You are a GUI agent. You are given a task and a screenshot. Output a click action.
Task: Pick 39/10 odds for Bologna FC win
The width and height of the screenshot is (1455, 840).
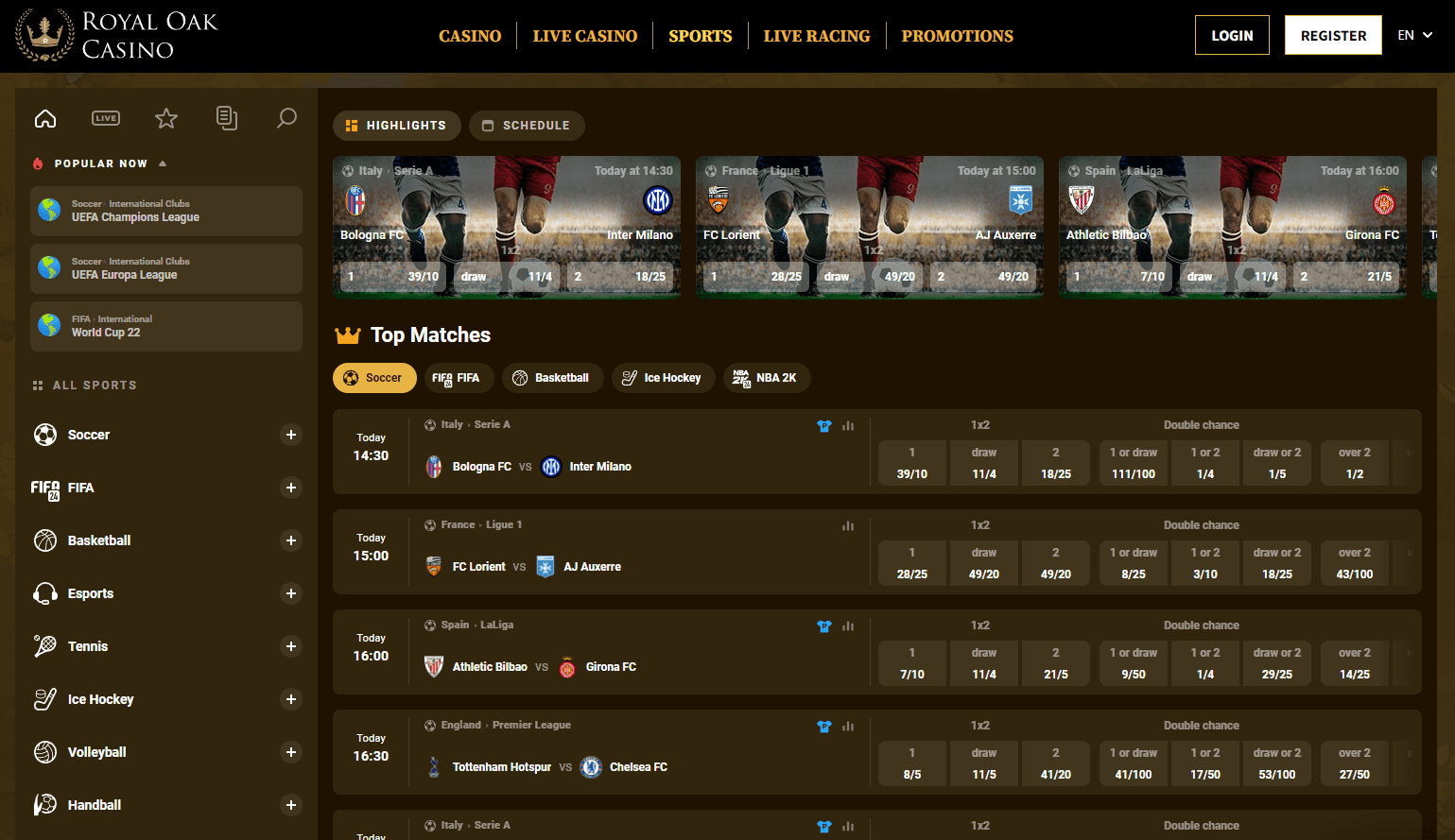(x=912, y=463)
